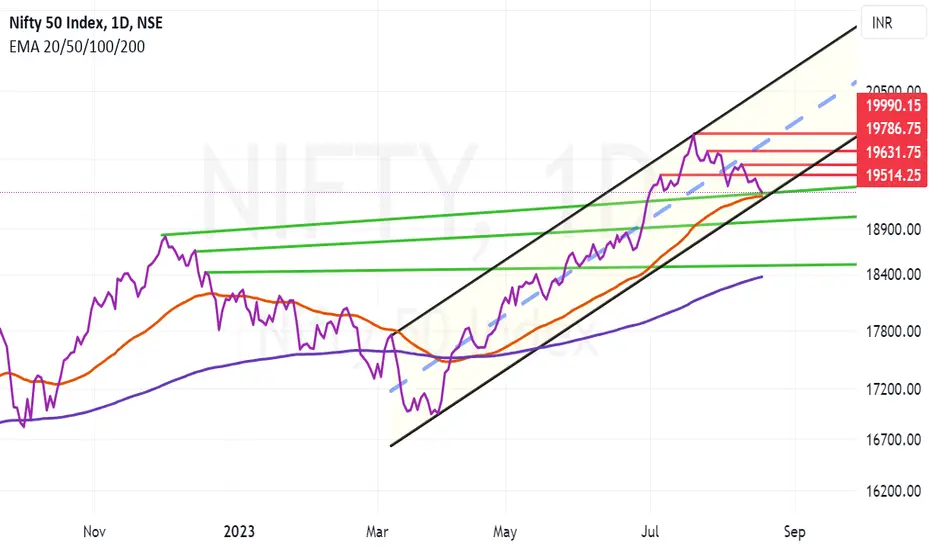Click the 17800.00 price axis label
The image size is (932, 550).
coord(893,331)
